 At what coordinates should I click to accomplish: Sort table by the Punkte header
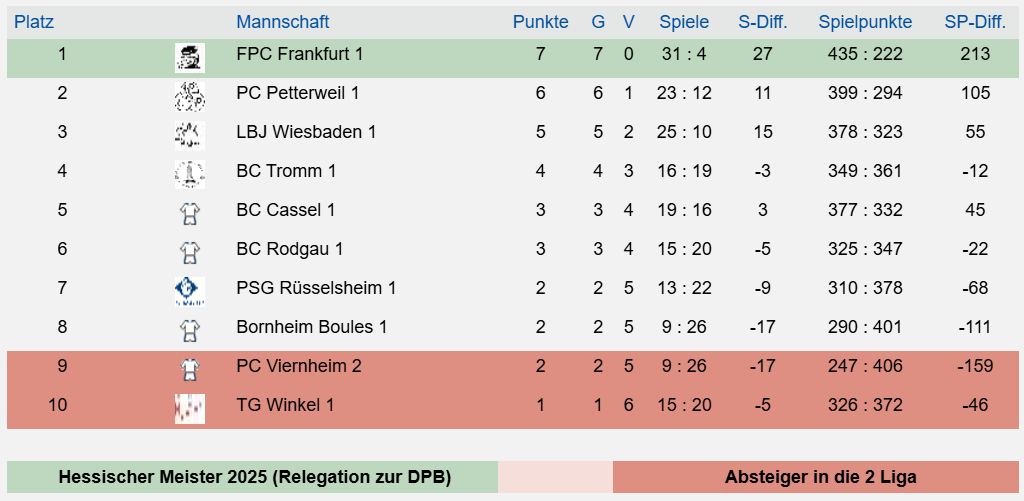click(541, 22)
